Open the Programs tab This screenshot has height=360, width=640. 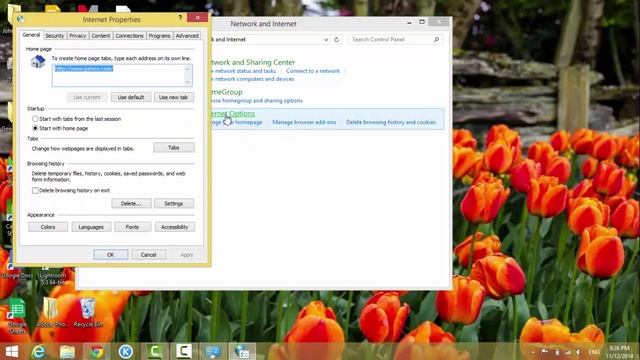point(159,36)
